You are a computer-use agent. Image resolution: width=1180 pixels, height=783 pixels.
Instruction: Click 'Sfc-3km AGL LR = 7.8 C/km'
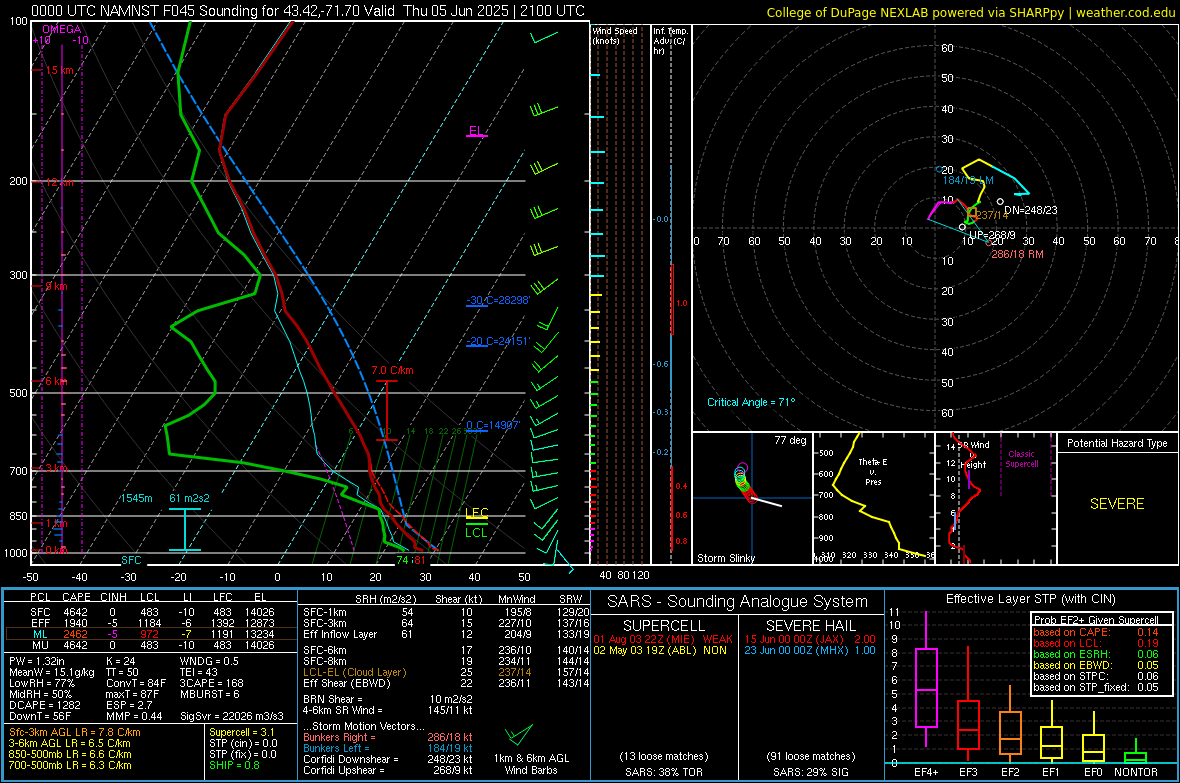pos(75,733)
